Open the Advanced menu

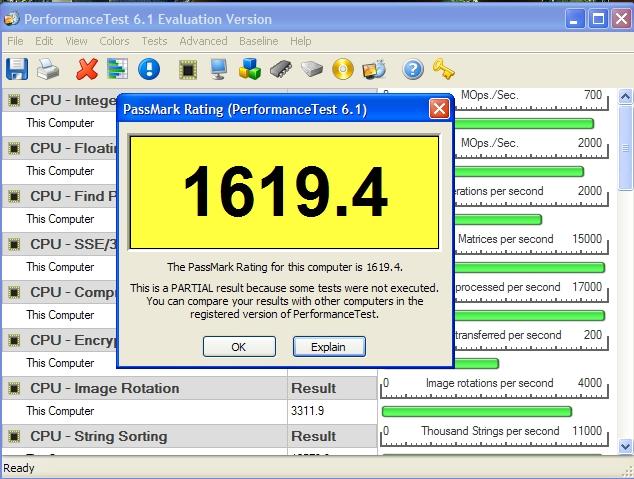coord(203,41)
